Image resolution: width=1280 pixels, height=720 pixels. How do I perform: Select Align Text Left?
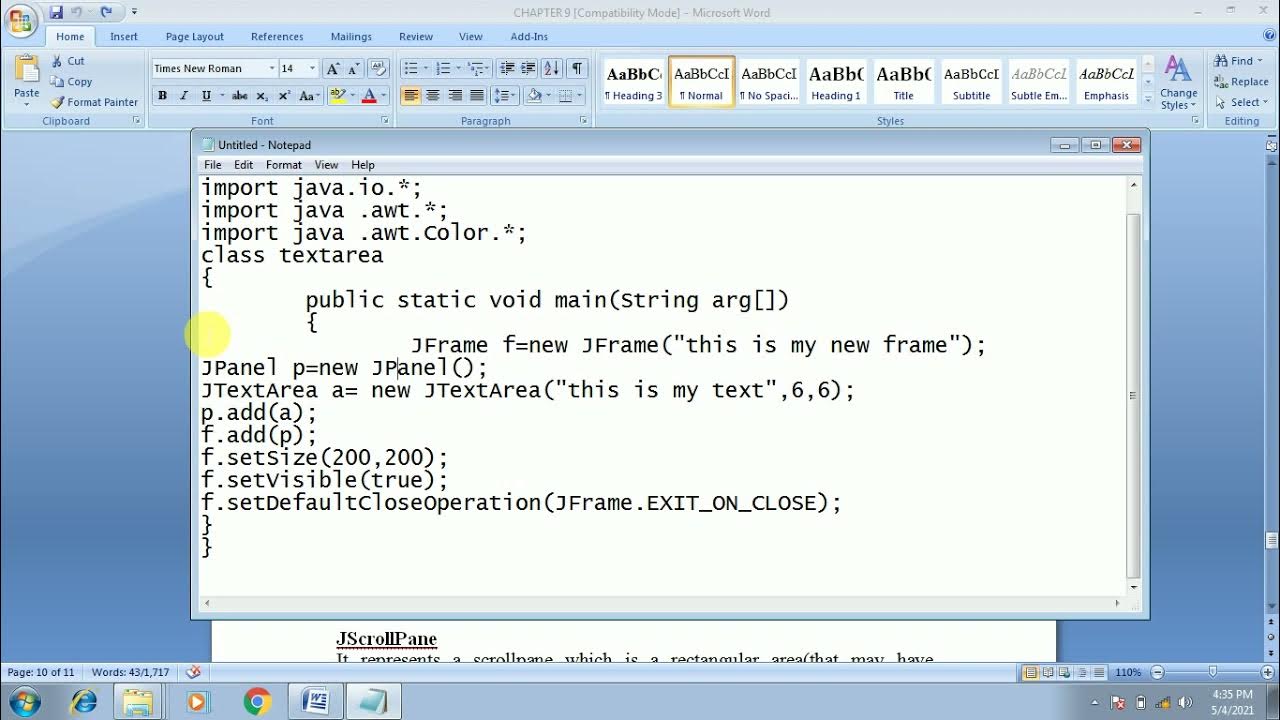click(x=411, y=96)
